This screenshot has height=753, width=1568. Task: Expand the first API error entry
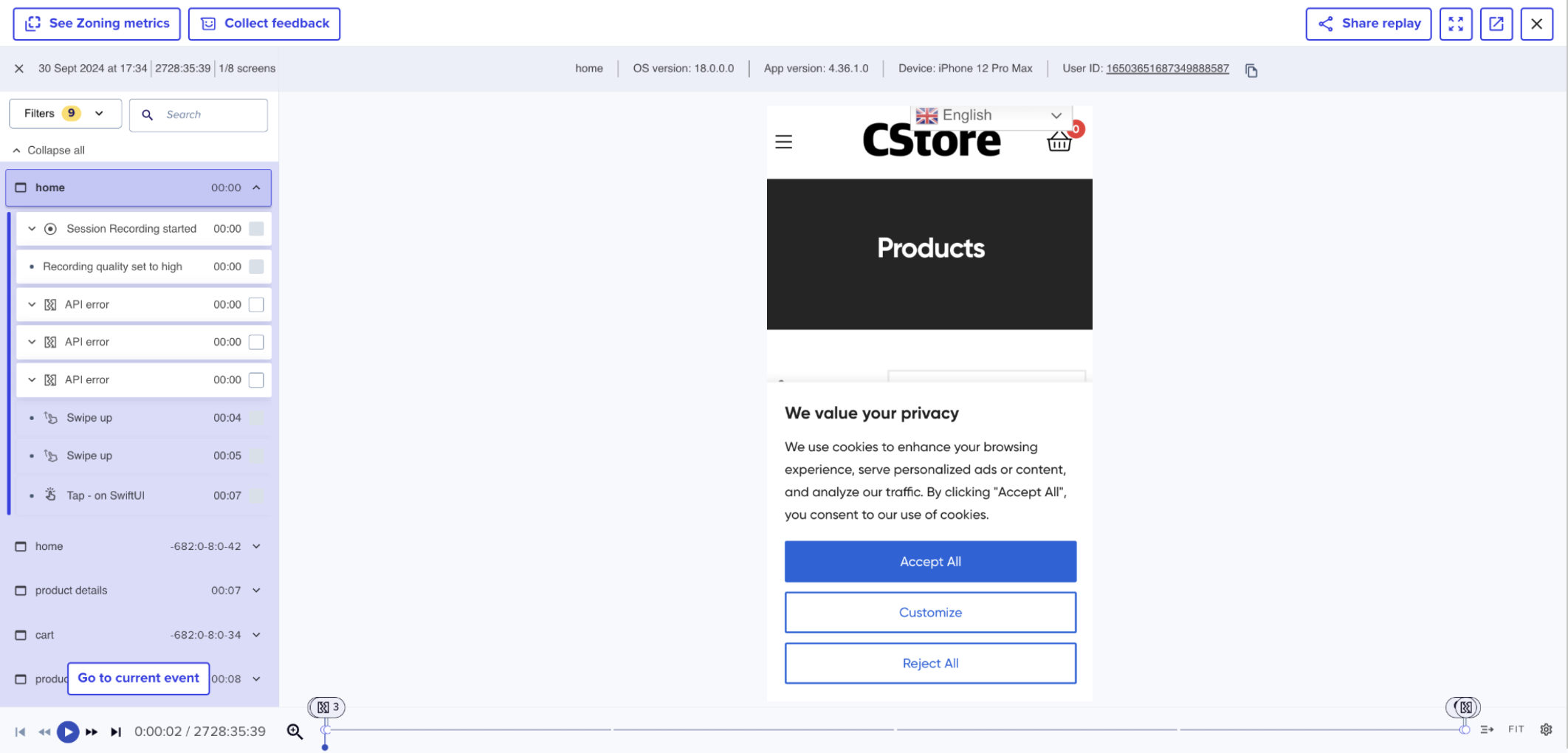pos(32,304)
